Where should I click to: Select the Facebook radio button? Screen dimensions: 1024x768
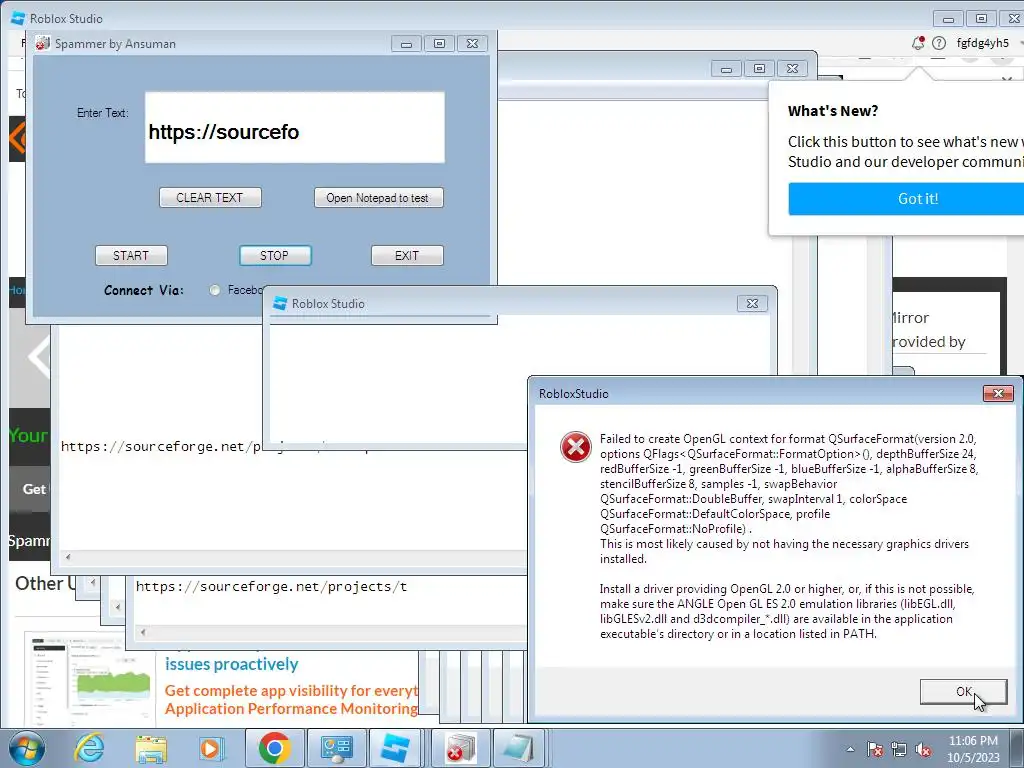(215, 290)
